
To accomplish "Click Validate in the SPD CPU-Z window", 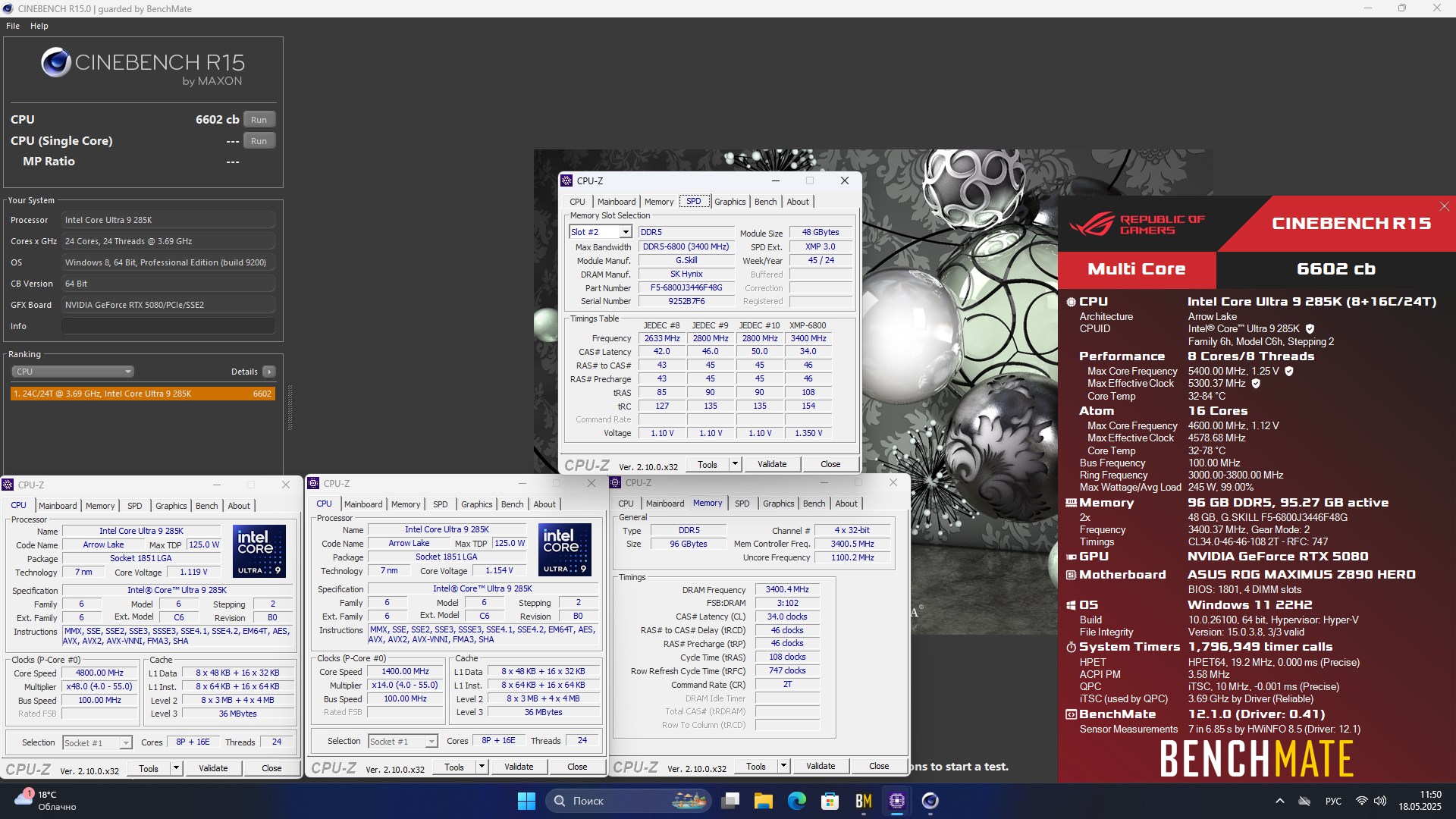I will point(772,464).
